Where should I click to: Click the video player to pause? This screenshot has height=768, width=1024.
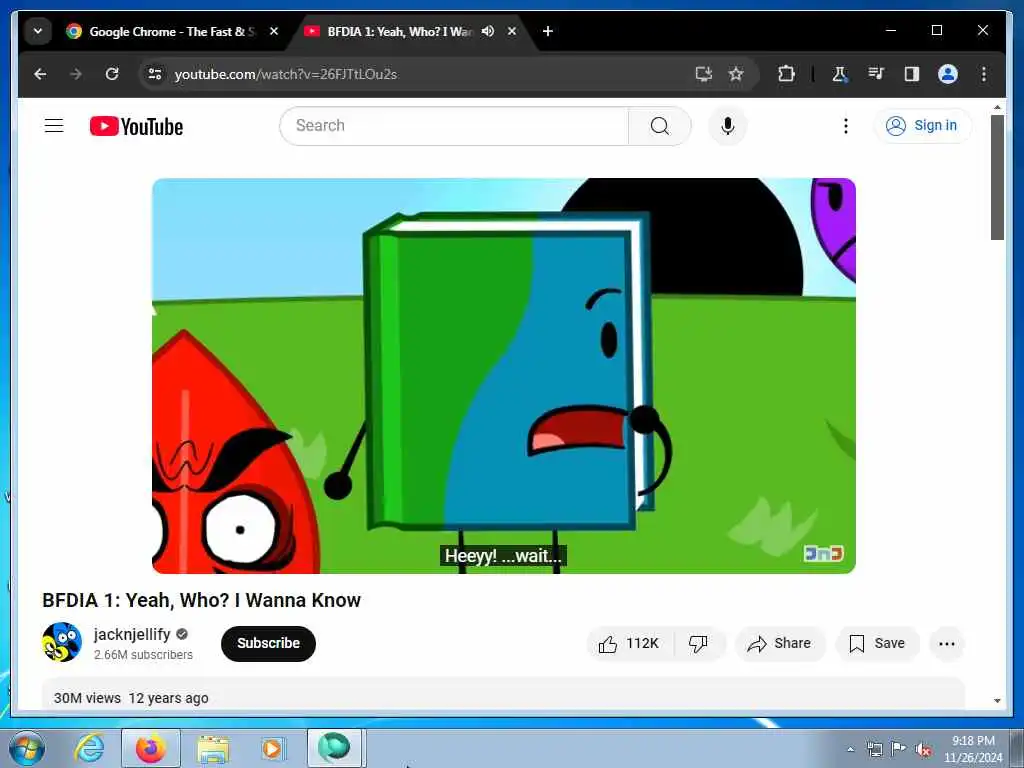pyautogui.click(x=504, y=376)
